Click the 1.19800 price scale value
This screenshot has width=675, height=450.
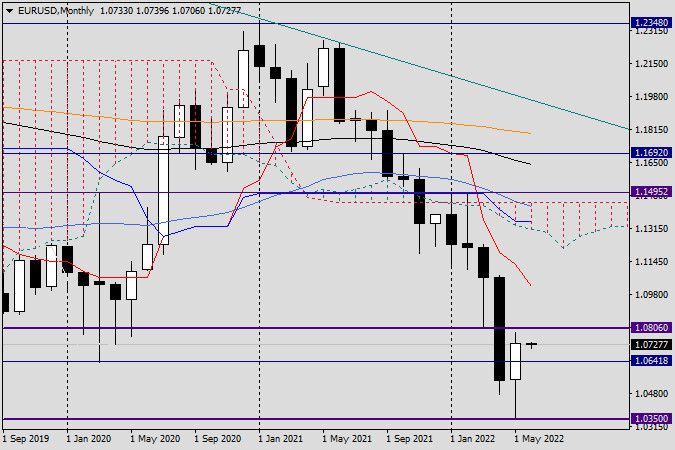tap(652, 97)
